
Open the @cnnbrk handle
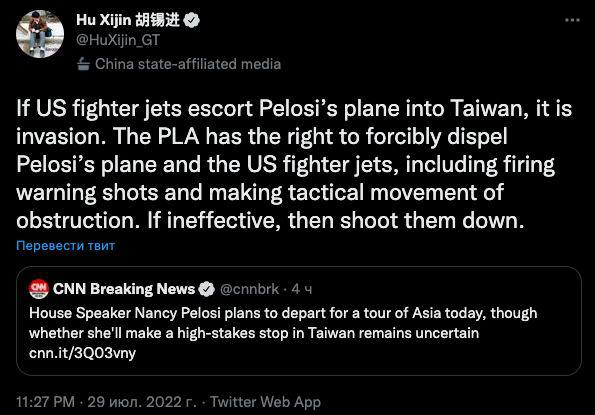(250, 289)
